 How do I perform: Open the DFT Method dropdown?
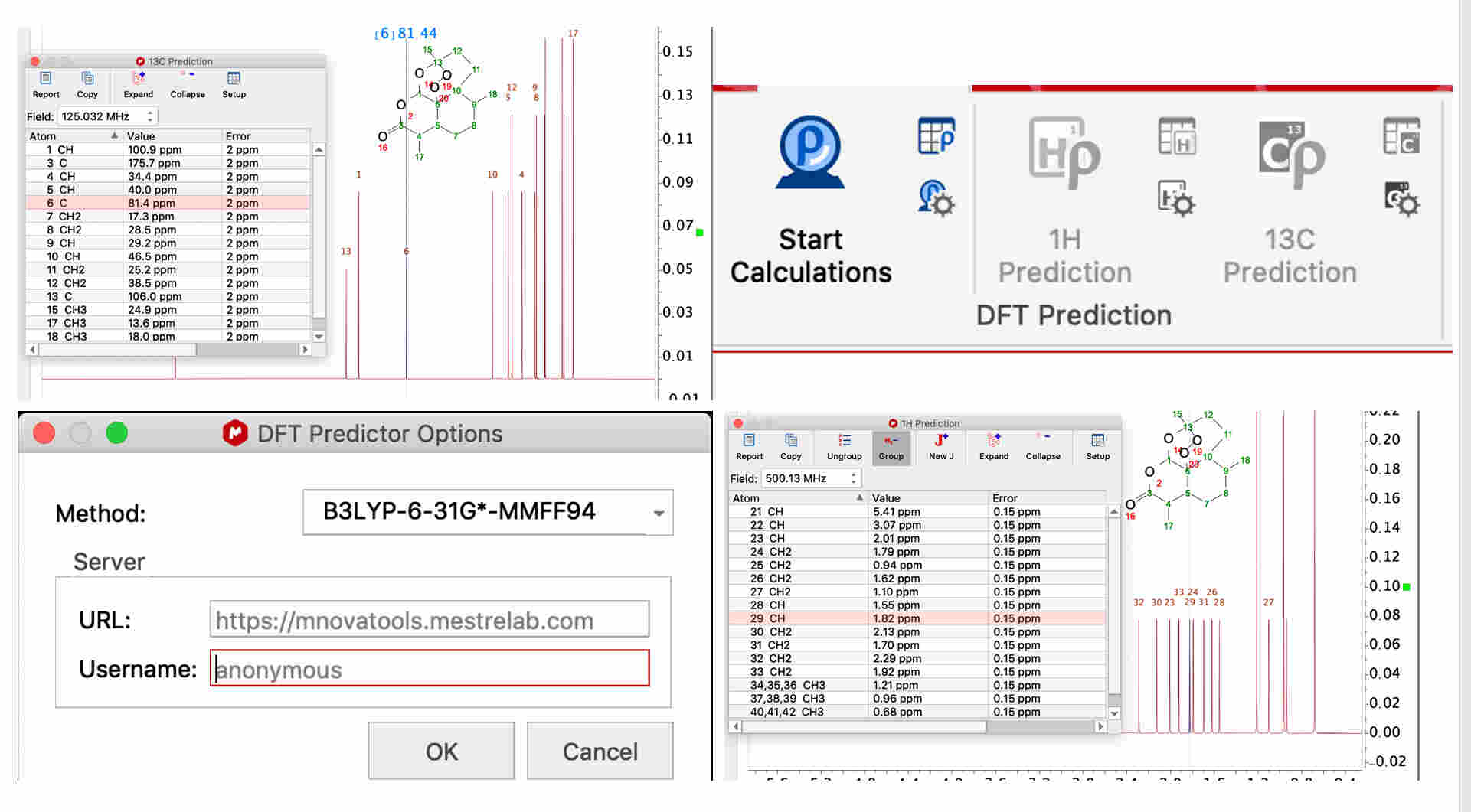[x=658, y=513]
